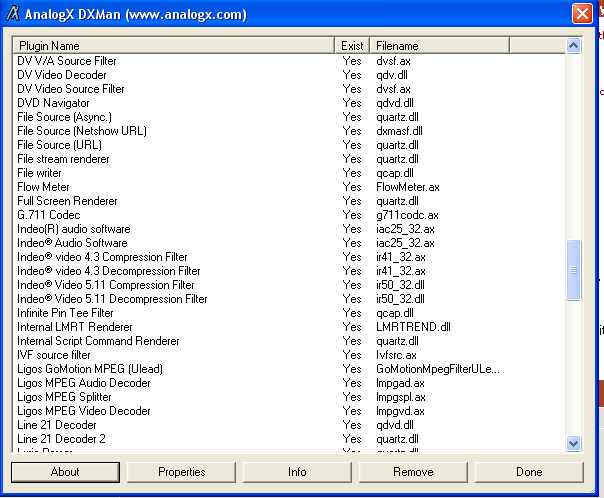Select the Line 21 Decoder row
Screen dimensions: 604x498
click(289, 425)
